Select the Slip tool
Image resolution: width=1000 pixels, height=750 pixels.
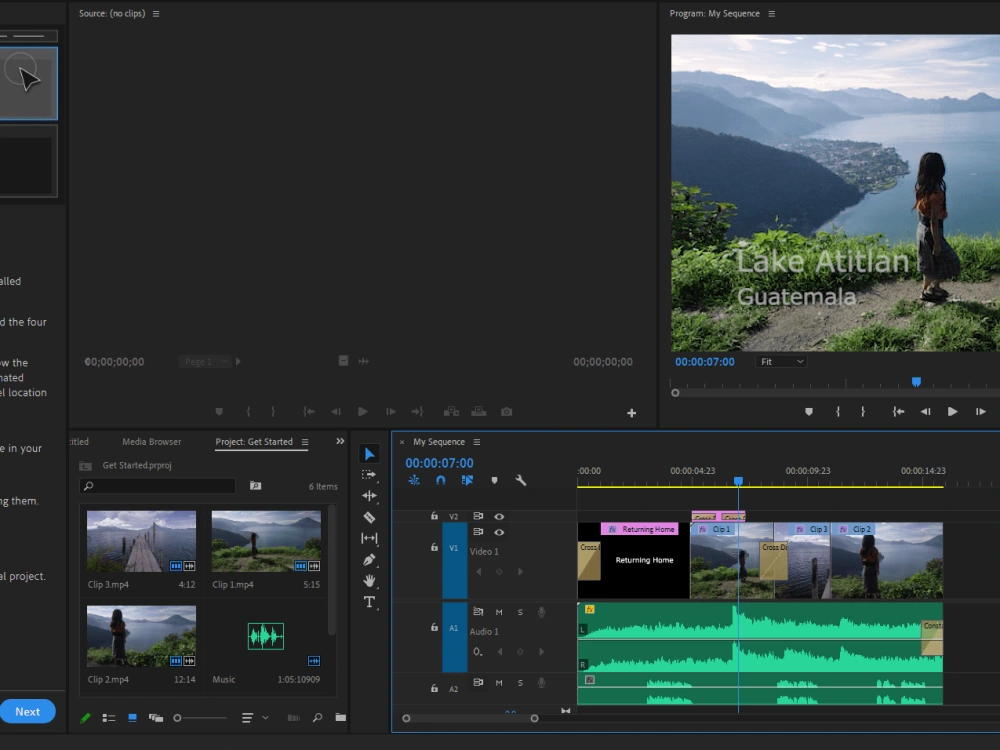[369, 538]
